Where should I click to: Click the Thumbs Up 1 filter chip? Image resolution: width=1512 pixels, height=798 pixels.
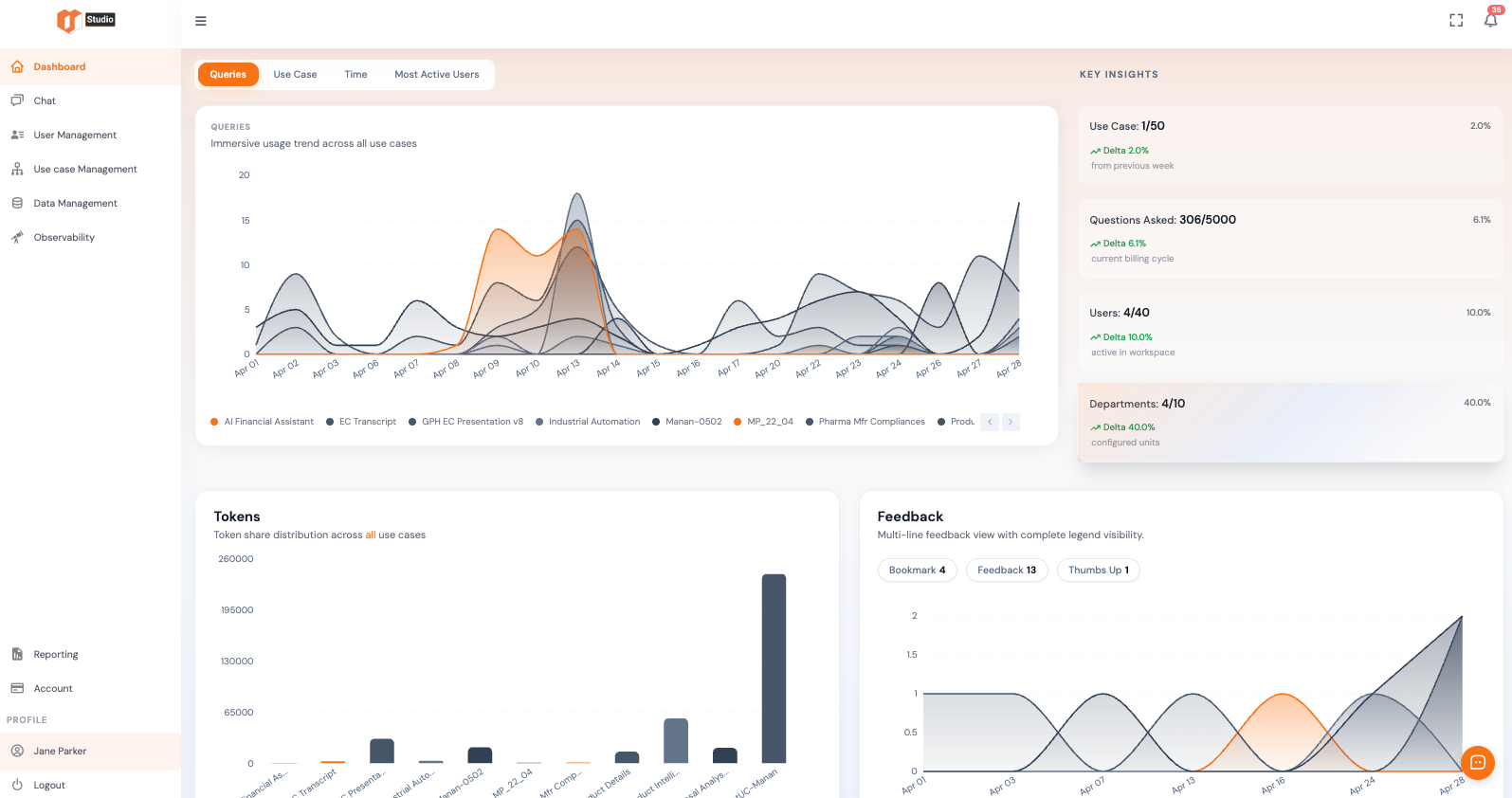[1099, 570]
